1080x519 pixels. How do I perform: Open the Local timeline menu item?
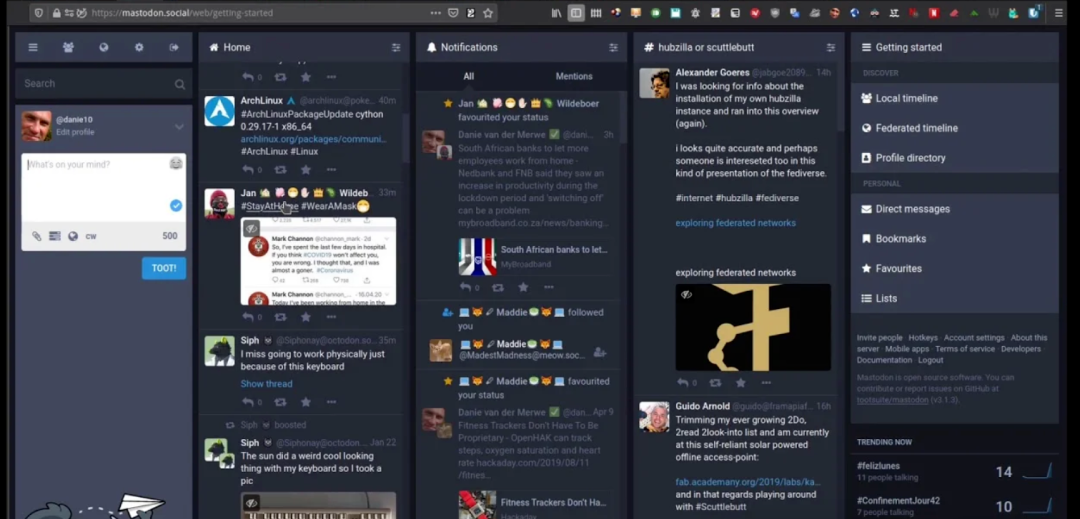tap(955, 98)
